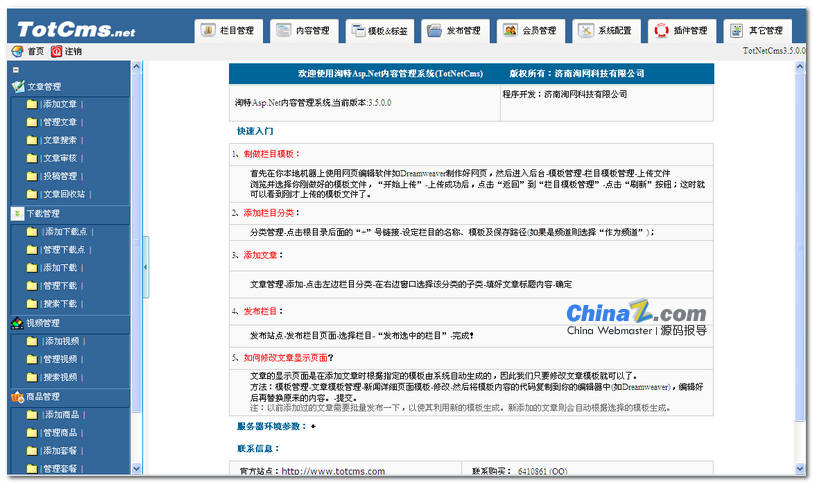Screen dimensions: 813x483
Task: Open the 插件管理 tab
Action: [682, 31]
